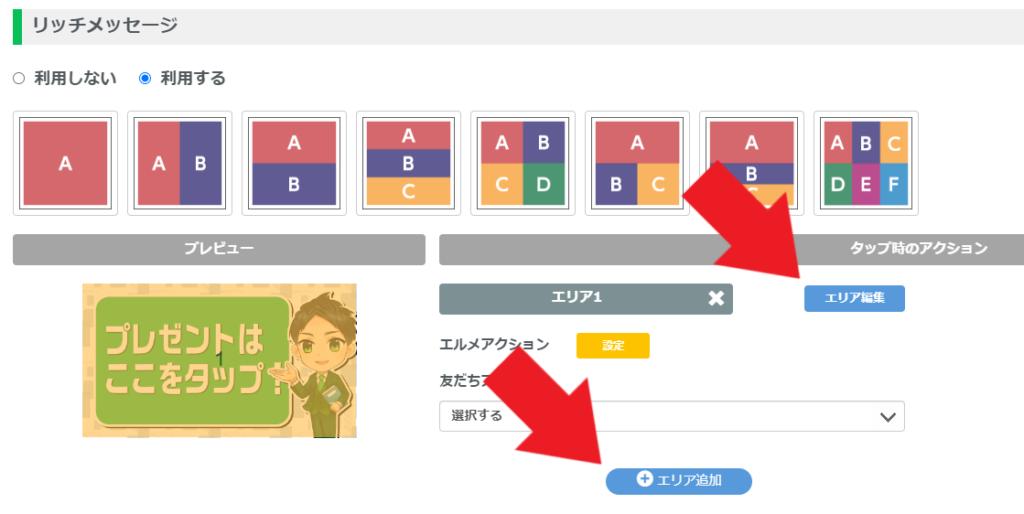The image size is (1024, 514).
Task: Remove area with the X on エリア1
Action: 716,298
